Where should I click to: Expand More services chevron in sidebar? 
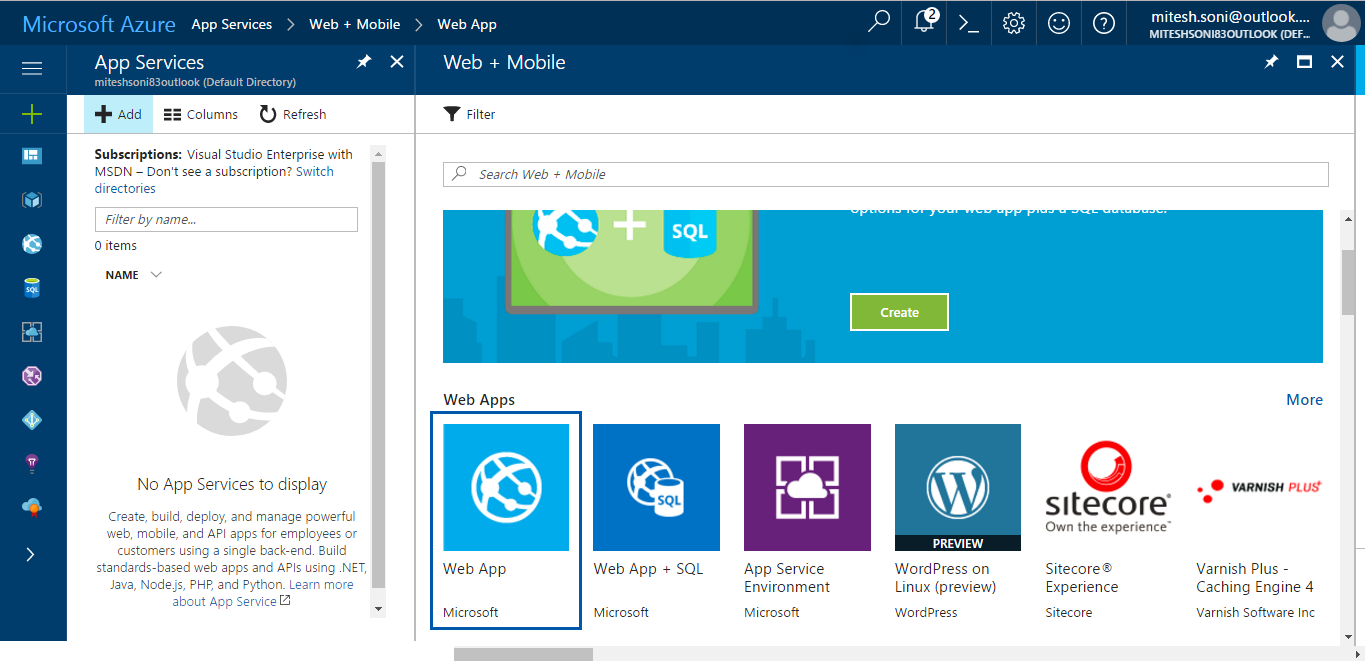[31, 554]
